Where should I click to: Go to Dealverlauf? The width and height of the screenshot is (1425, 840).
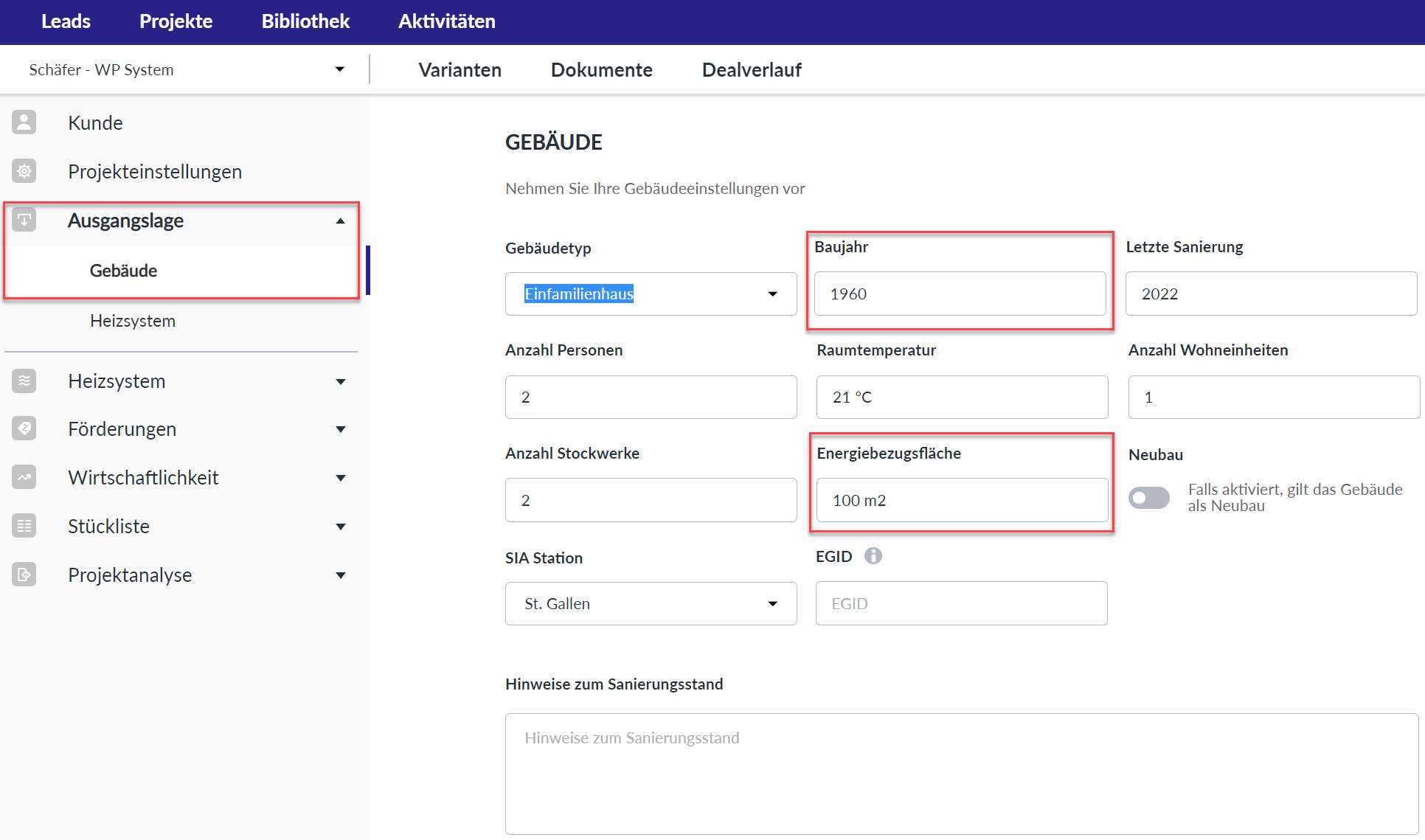coord(751,70)
